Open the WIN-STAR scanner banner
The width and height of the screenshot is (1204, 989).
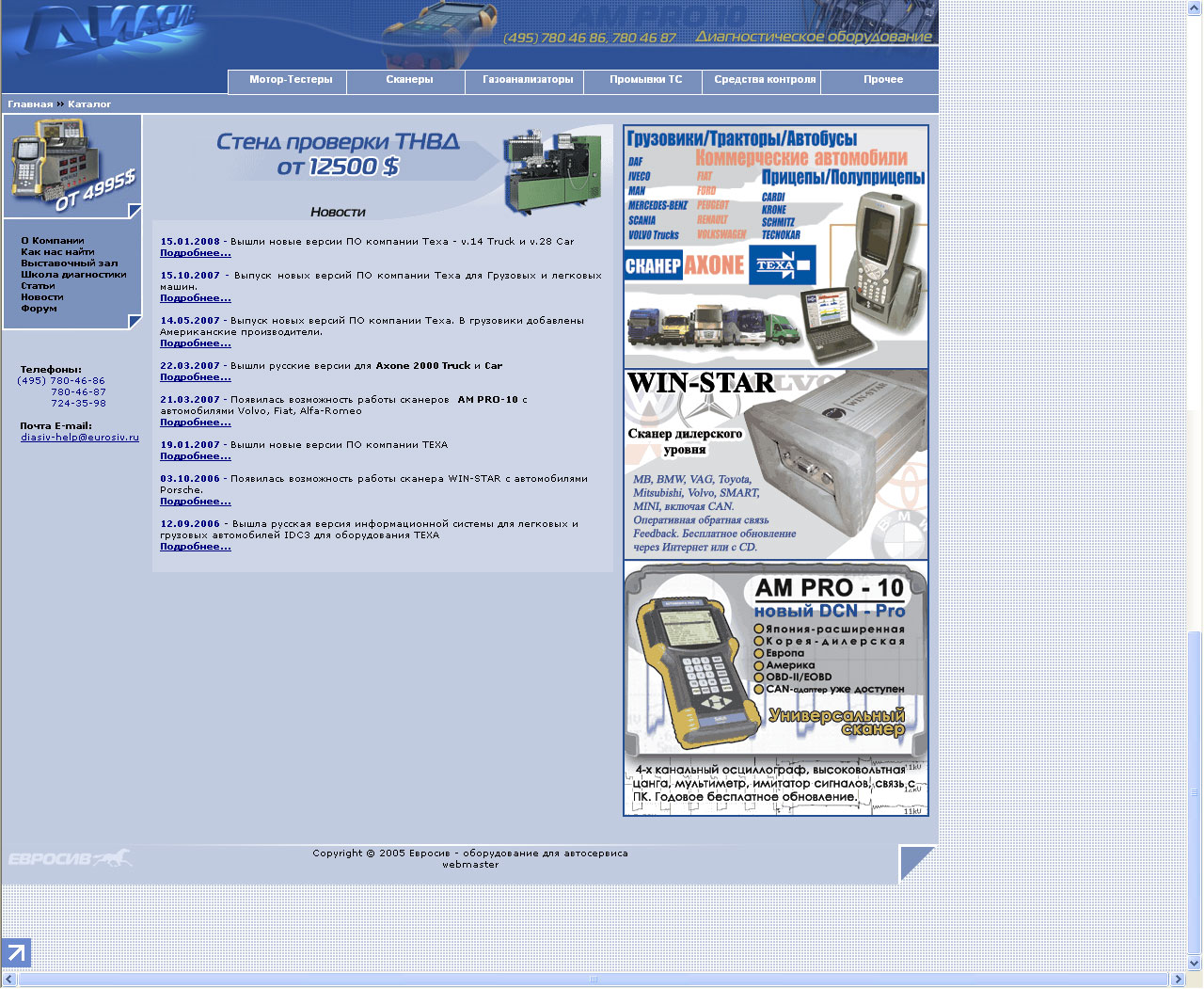pos(776,465)
